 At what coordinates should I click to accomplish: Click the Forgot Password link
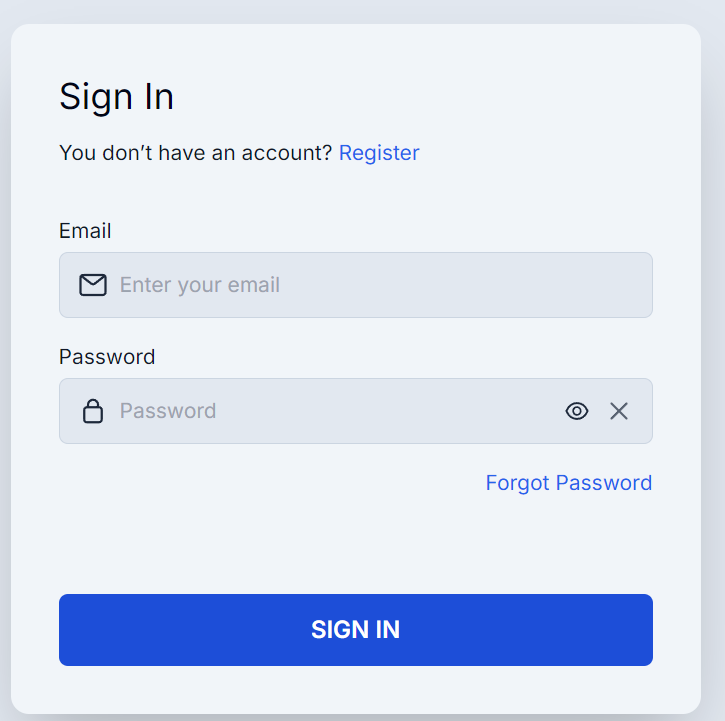tap(568, 483)
